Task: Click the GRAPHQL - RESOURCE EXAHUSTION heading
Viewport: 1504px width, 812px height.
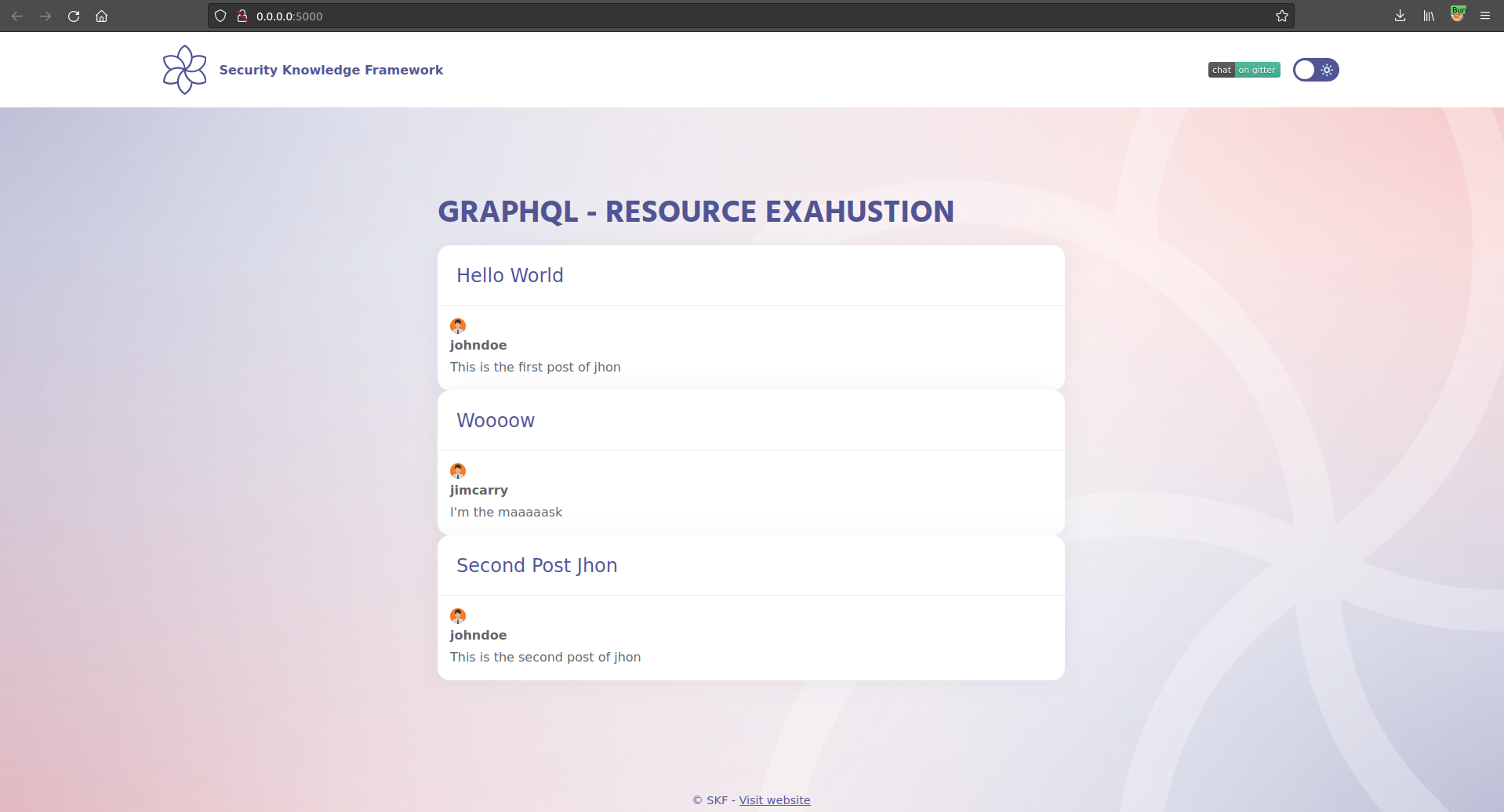Action: click(696, 212)
